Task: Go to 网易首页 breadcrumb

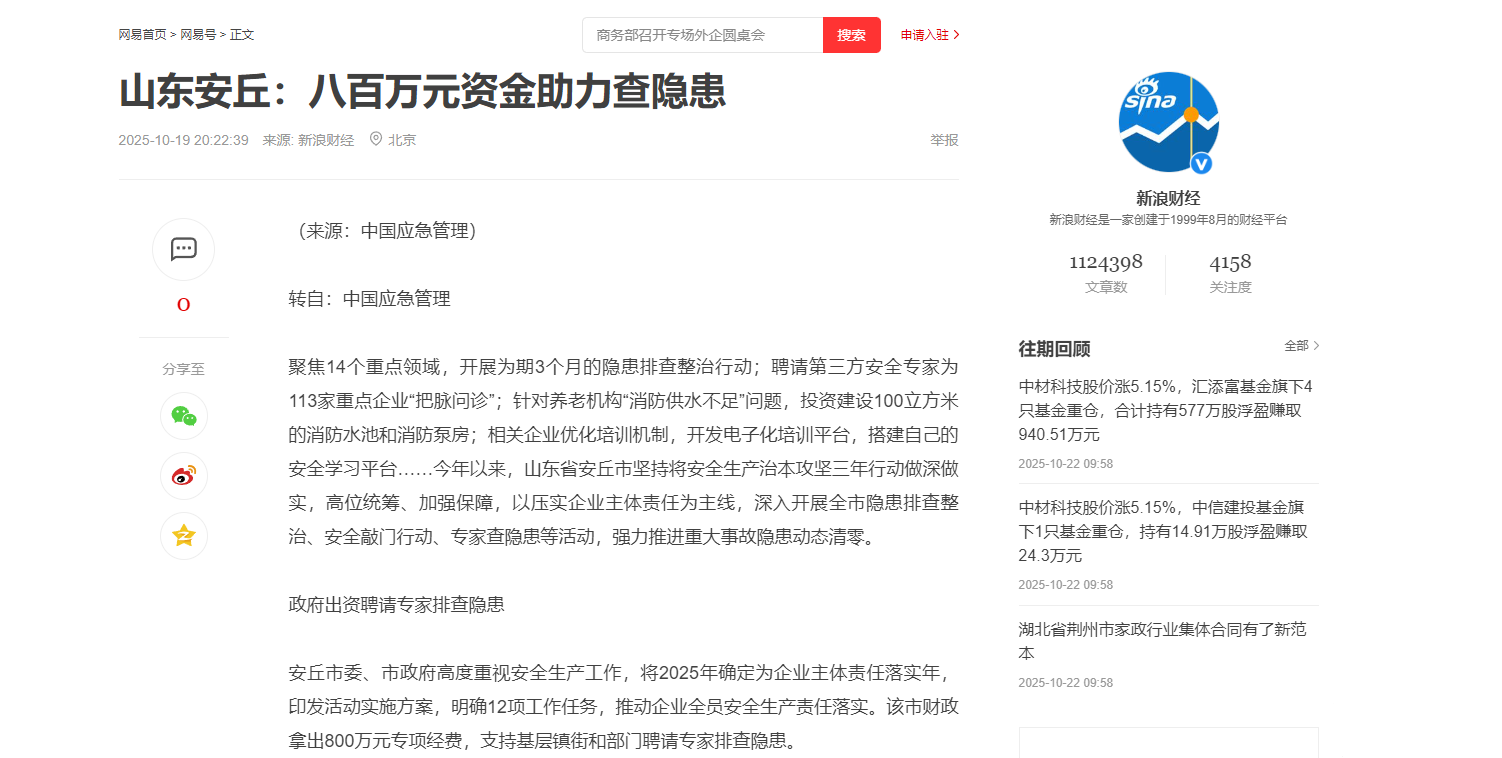Action: (x=142, y=35)
